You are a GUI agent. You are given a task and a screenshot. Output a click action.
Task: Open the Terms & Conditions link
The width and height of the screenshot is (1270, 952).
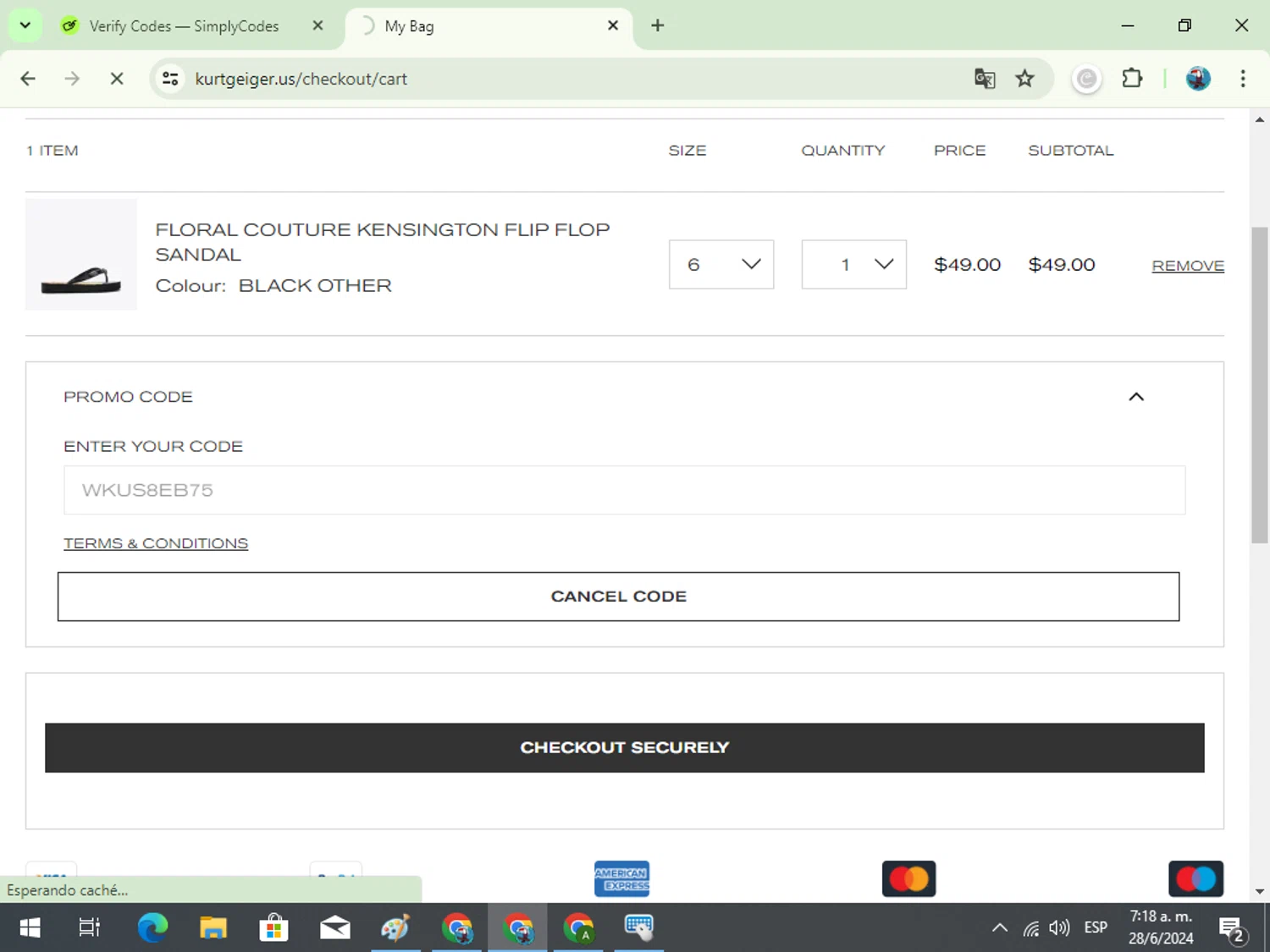156,543
